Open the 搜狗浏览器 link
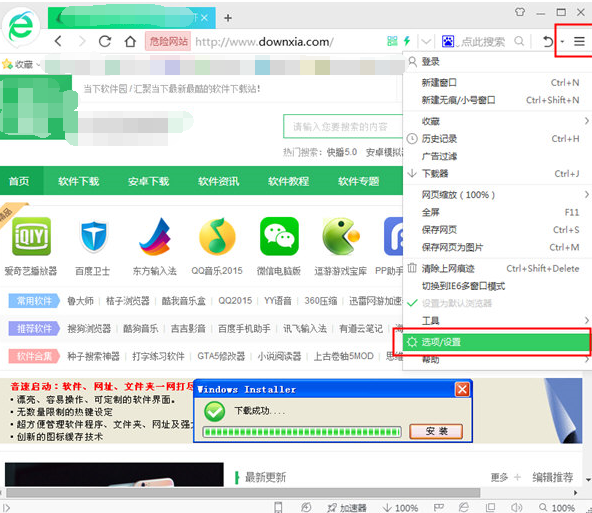The height and width of the screenshot is (513, 592). click(x=89, y=328)
